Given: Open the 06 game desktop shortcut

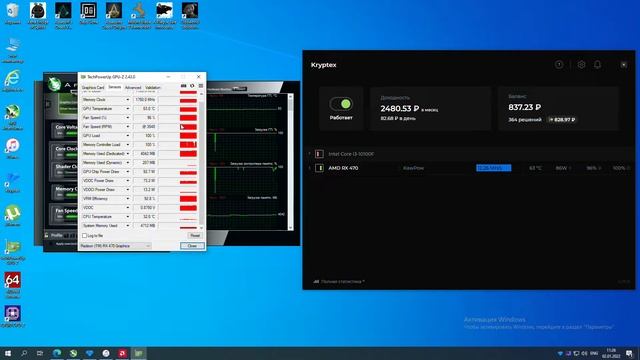Looking at the screenshot, I should click(88, 13).
